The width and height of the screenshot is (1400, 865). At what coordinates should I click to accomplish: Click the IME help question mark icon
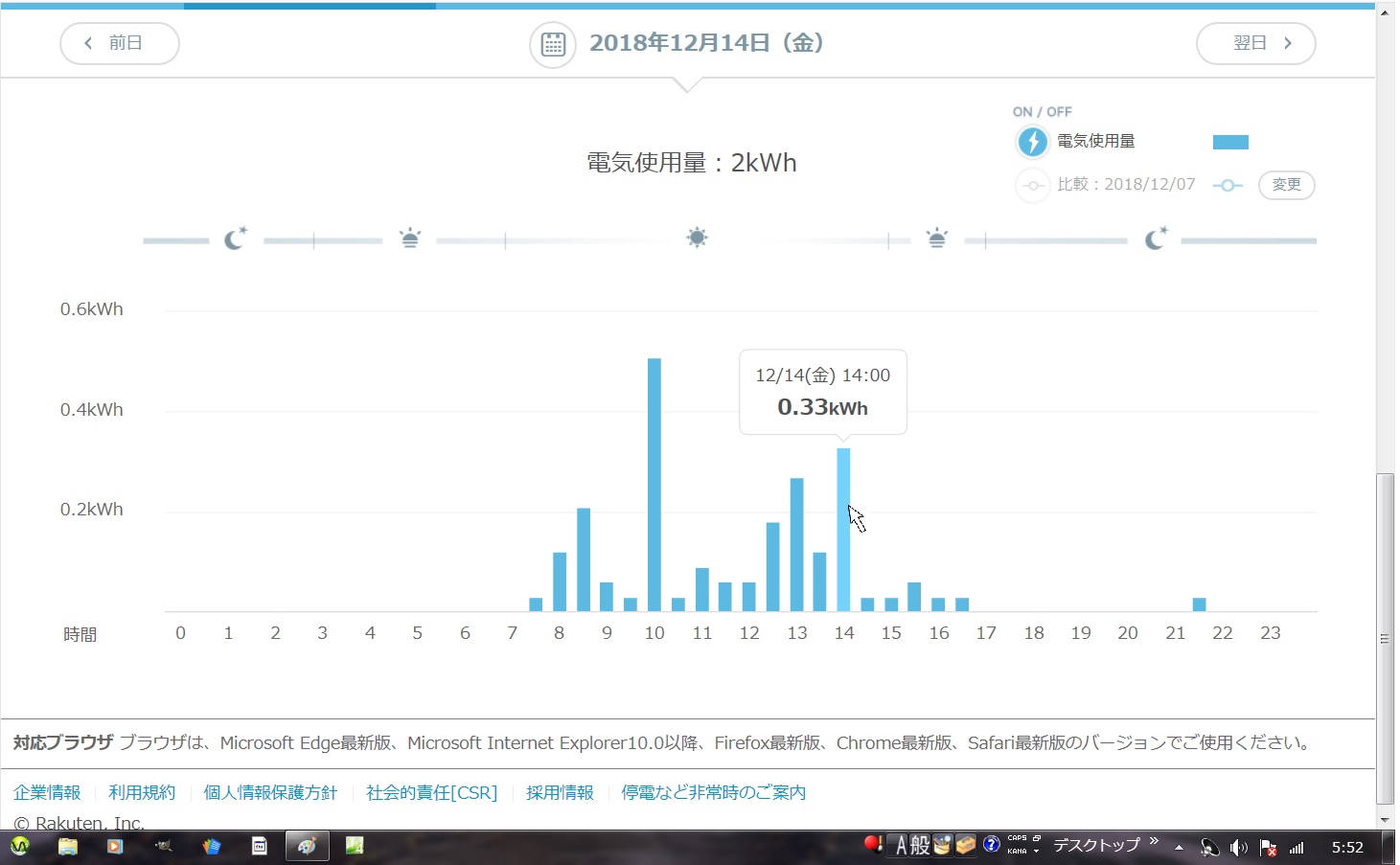coord(992,845)
